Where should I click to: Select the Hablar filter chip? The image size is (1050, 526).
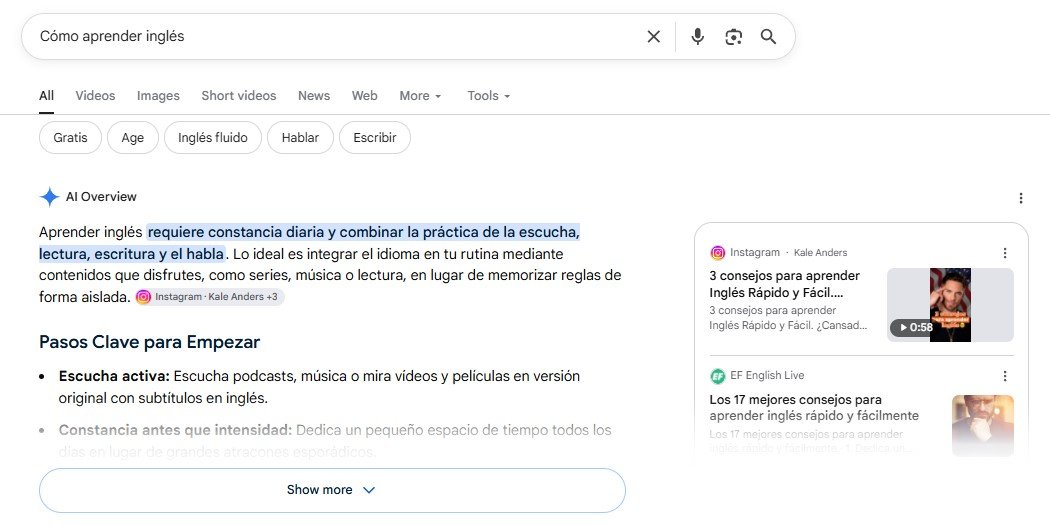point(300,137)
